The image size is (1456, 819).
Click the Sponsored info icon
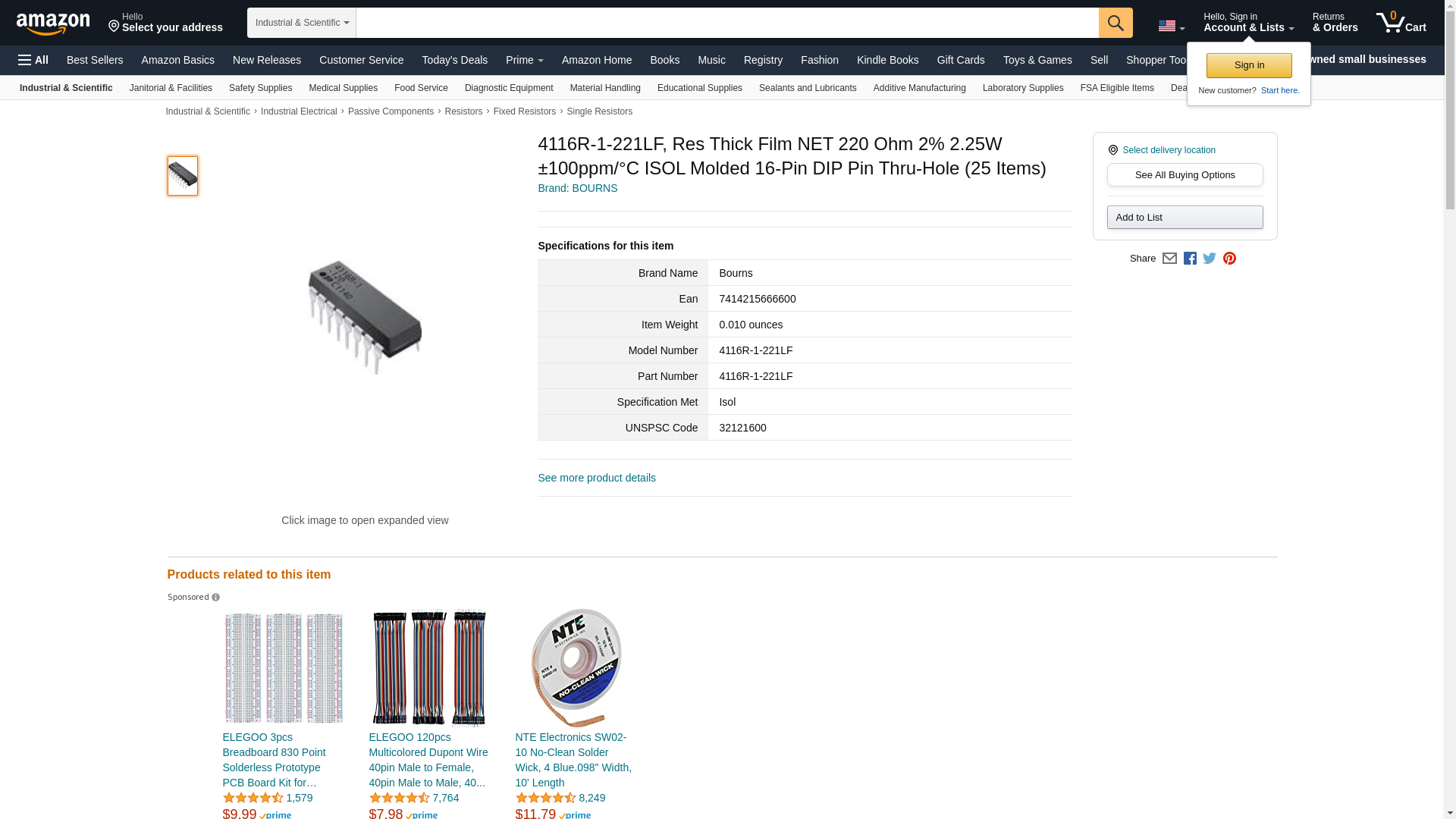pyautogui.click(x=215, y=598)
